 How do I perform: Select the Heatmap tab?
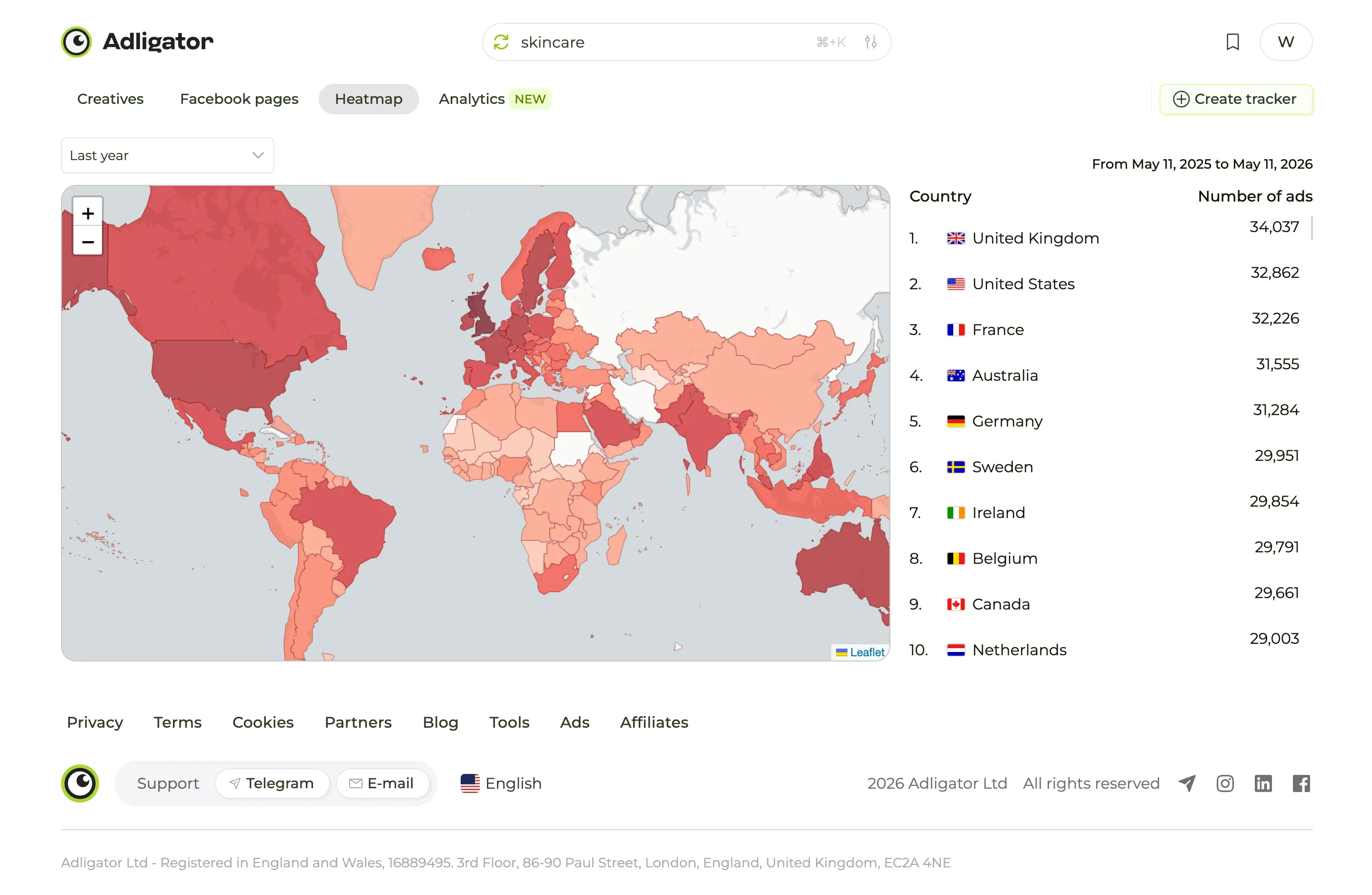368,99
